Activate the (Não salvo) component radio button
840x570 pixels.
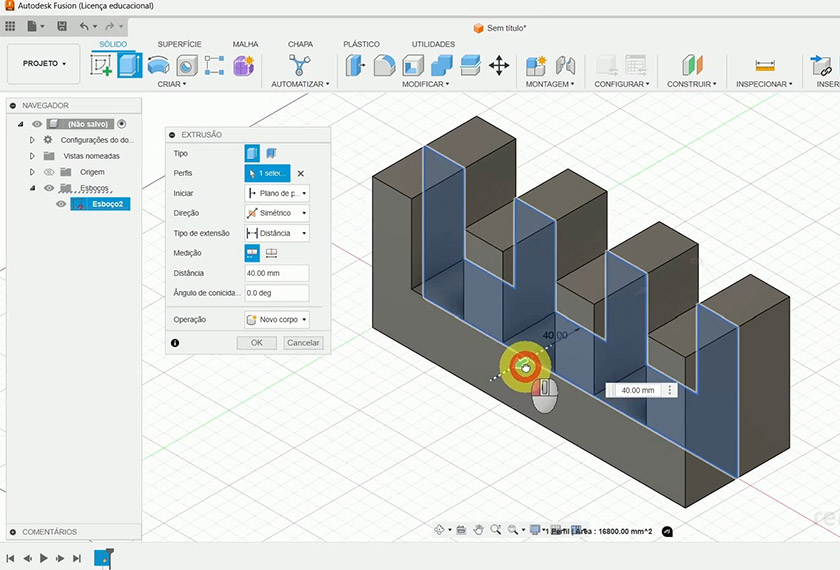121,124
